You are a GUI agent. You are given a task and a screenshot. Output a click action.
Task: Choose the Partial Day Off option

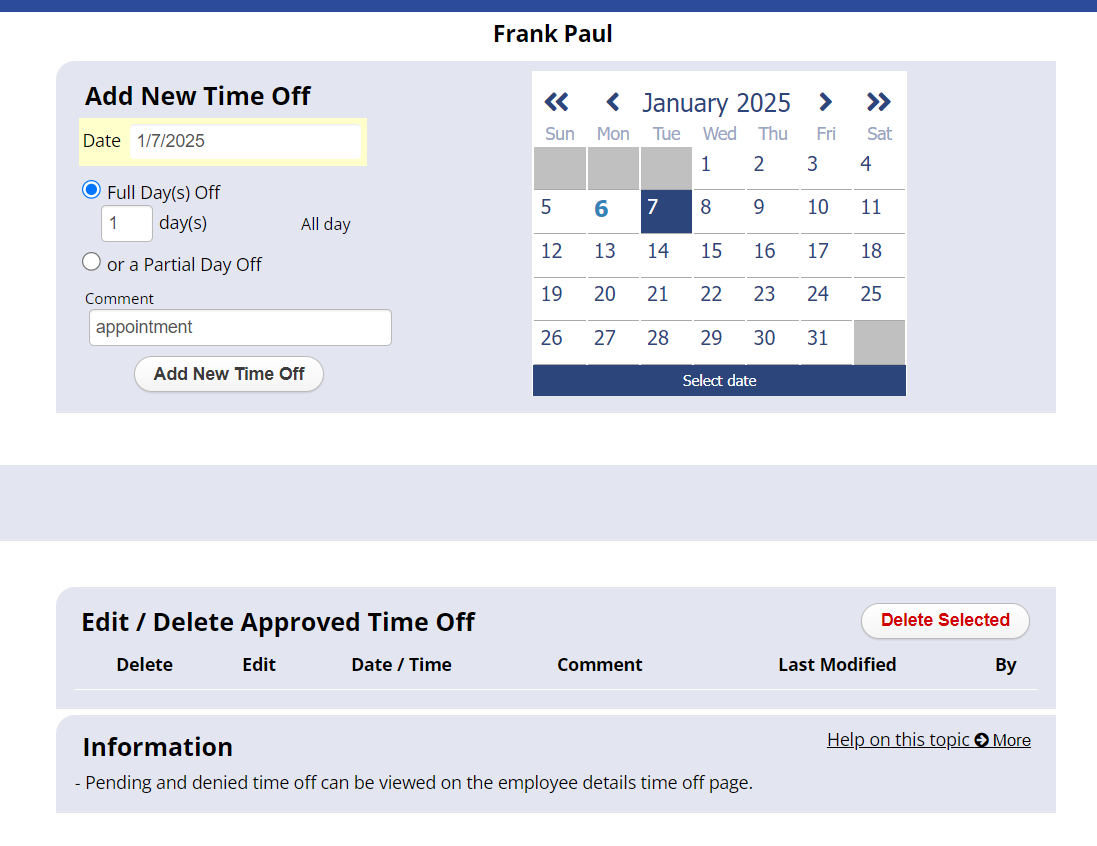(x=91, y=261)
